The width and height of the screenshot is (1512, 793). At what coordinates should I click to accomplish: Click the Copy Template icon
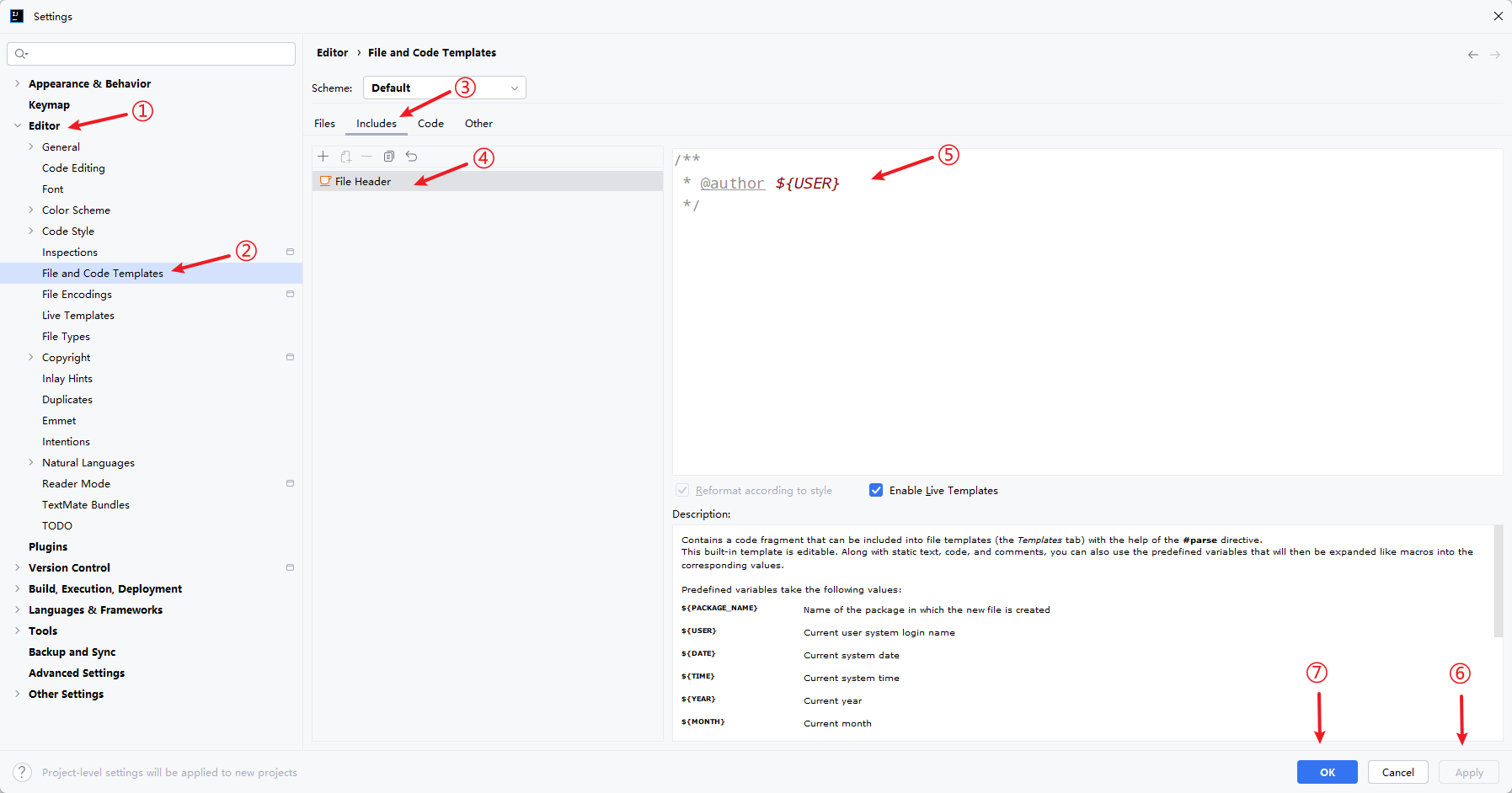click(x=389, y=157)
